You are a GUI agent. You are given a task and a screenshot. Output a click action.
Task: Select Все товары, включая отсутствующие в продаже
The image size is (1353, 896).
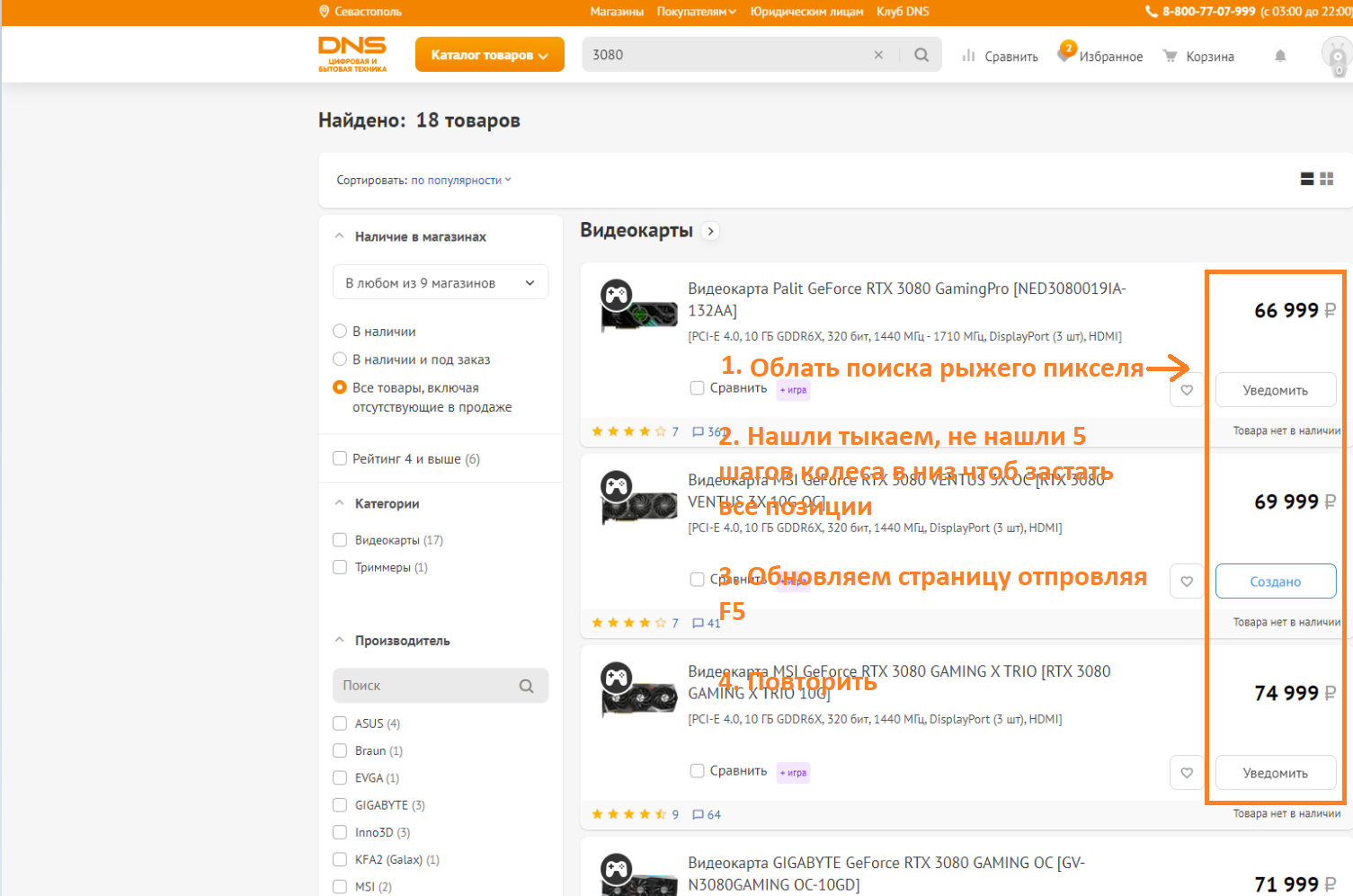click(340, 387)
